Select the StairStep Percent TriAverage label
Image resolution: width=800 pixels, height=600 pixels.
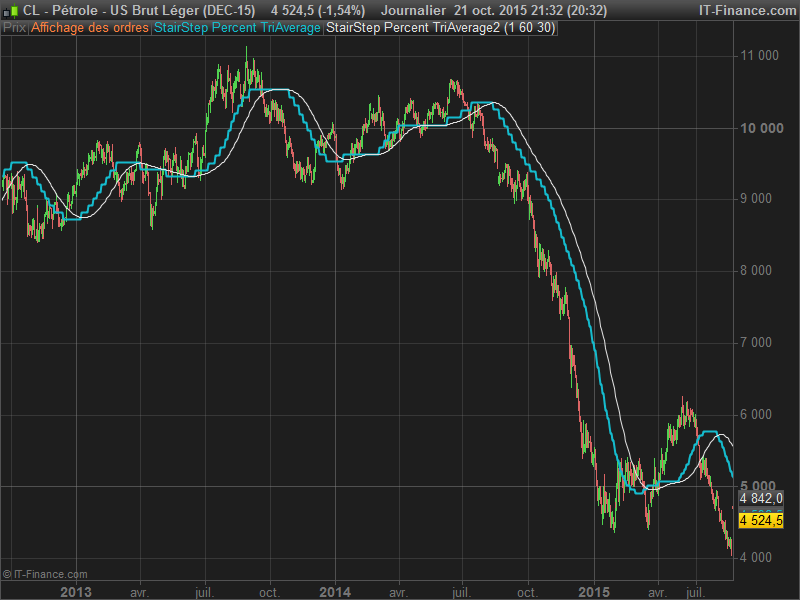(x=237, y=28)
